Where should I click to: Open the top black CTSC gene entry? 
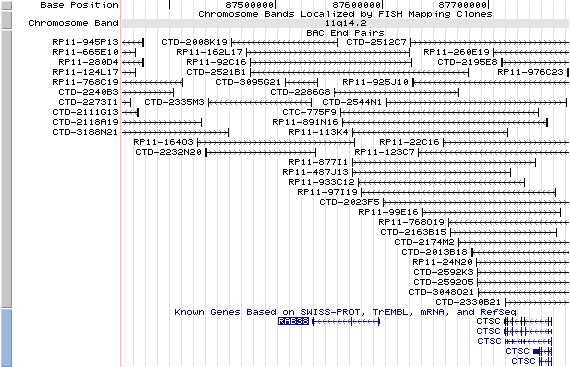[x=488, y=321]
